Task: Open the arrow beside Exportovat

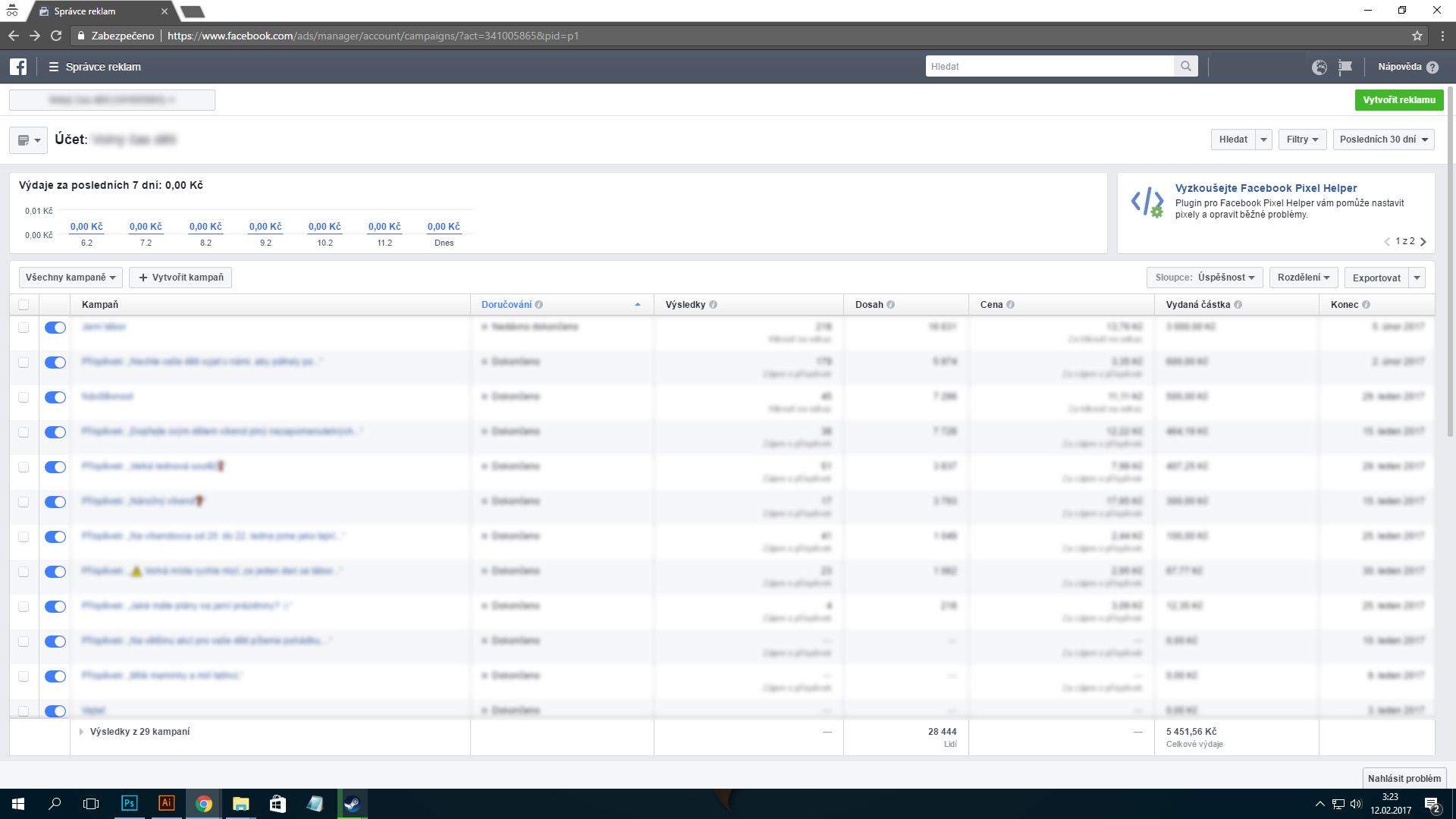Action: [x=1417, y=278]
